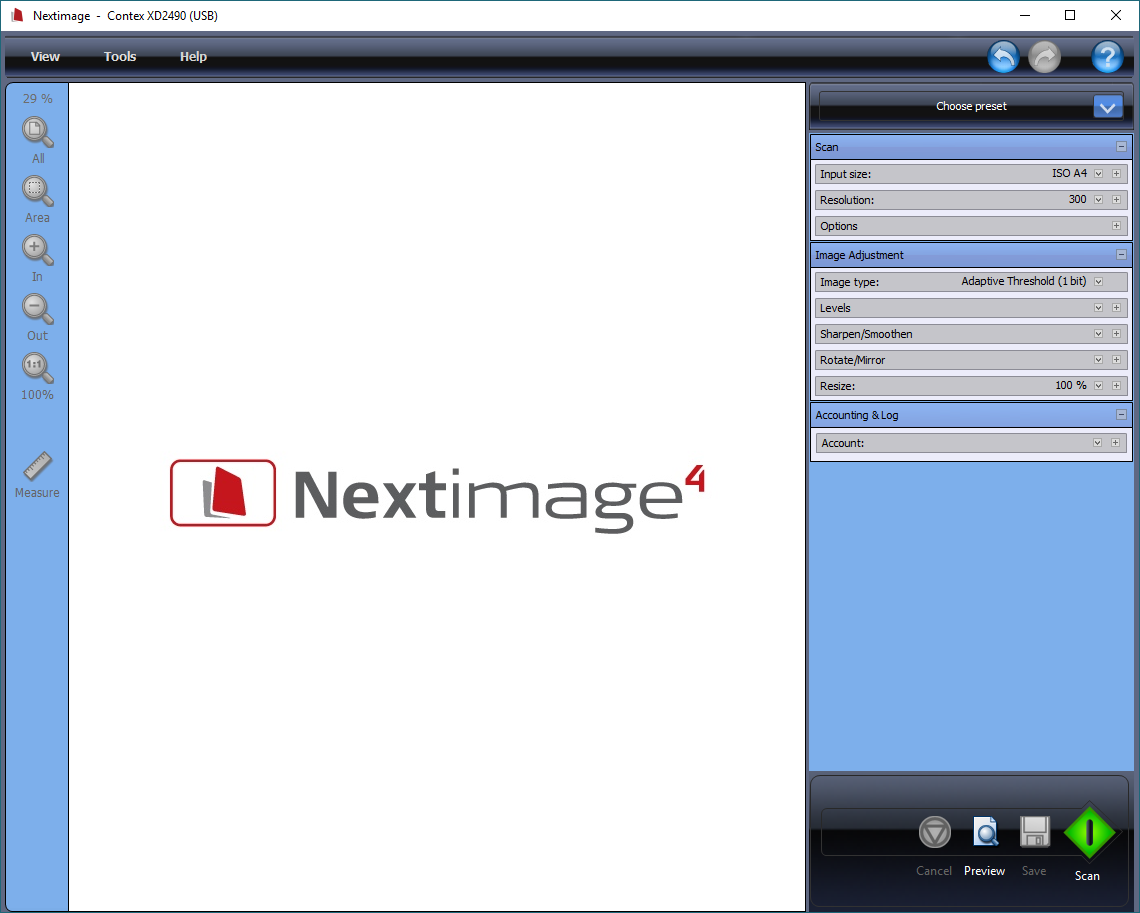This screenshot has width=1140, height=913.
Task: Click the Zoom In magnifier
Action: [37, 250]
